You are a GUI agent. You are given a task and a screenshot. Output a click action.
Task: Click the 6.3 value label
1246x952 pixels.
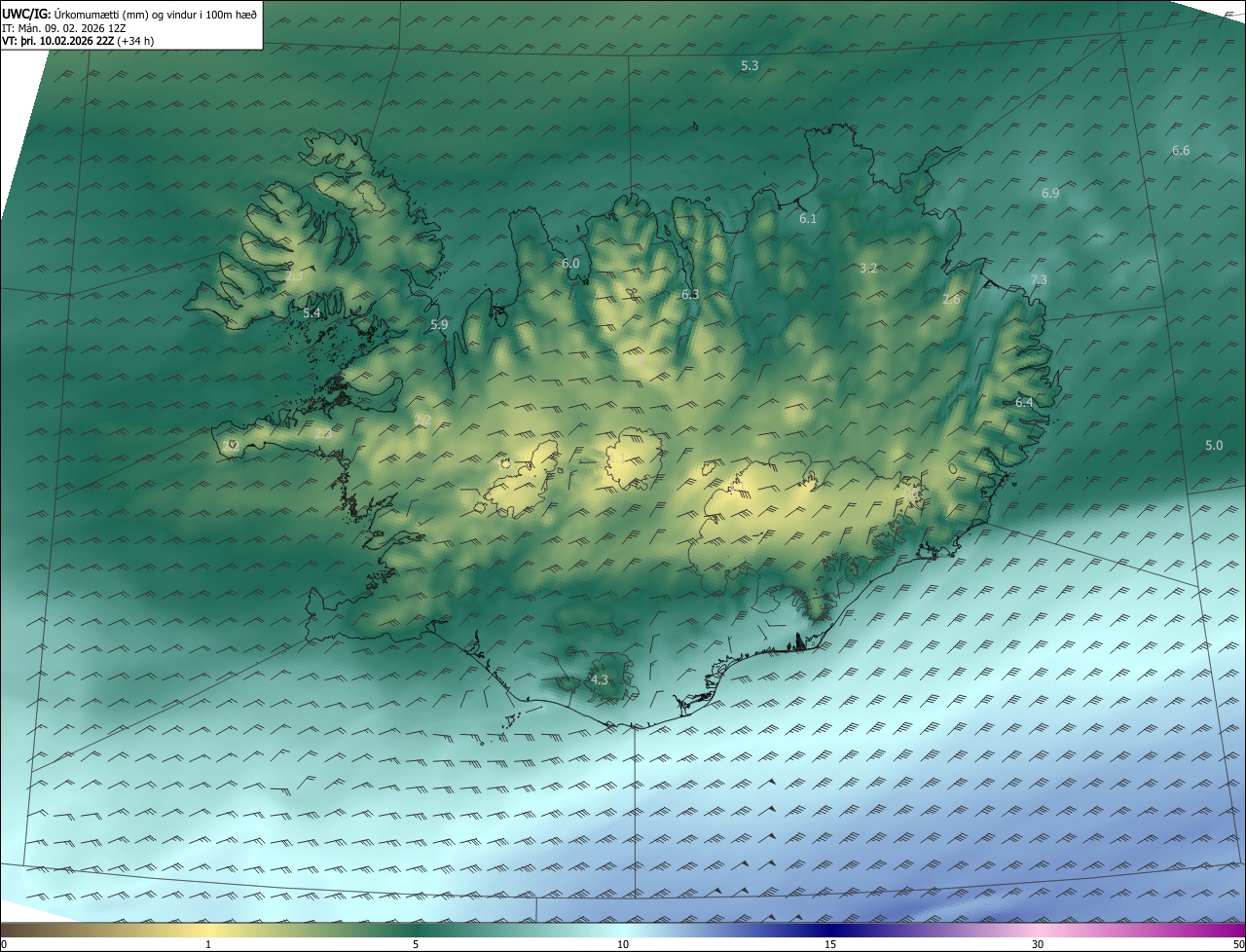click(690, 294)
